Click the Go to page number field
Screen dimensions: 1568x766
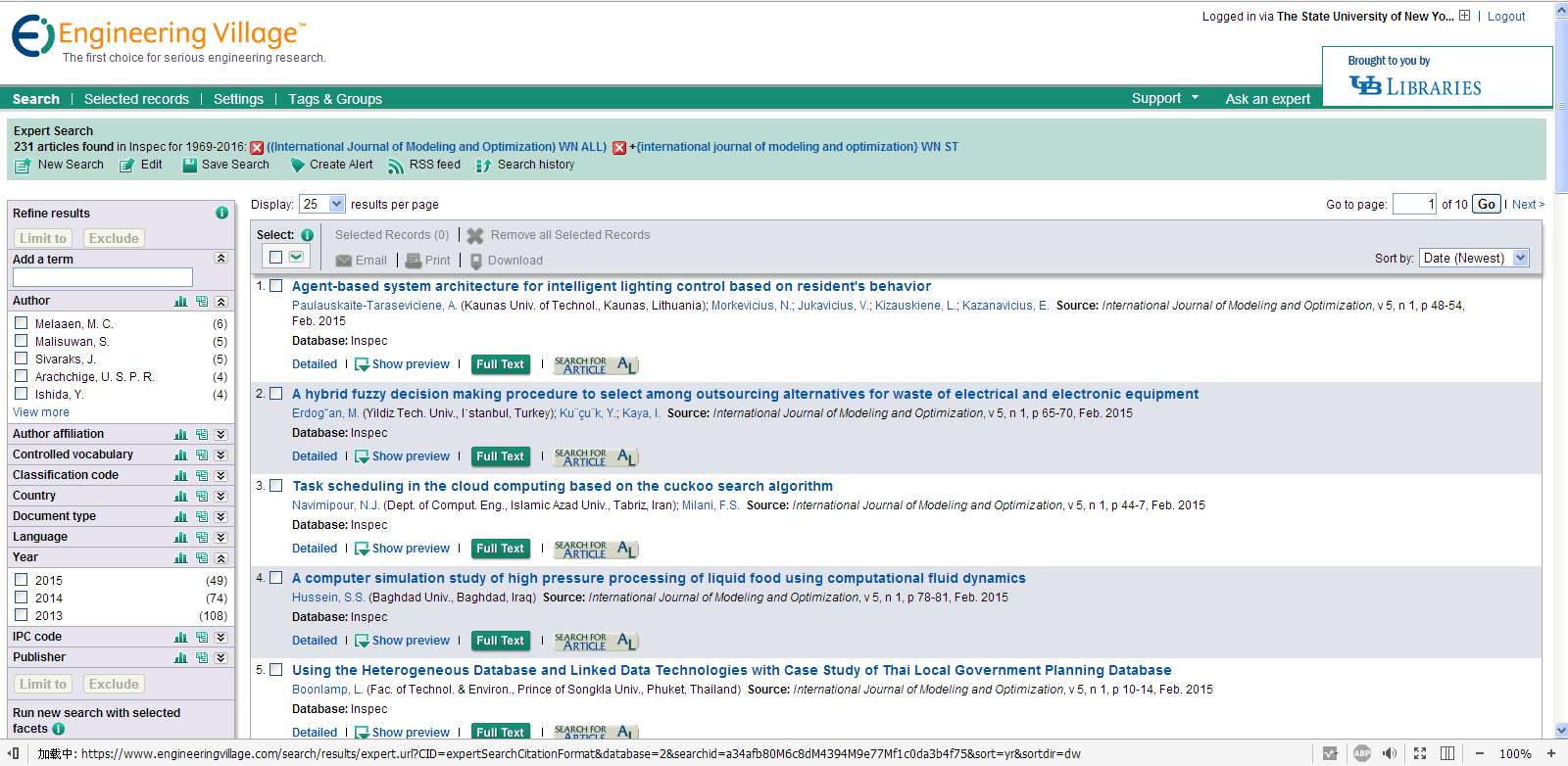[1414, 204]
